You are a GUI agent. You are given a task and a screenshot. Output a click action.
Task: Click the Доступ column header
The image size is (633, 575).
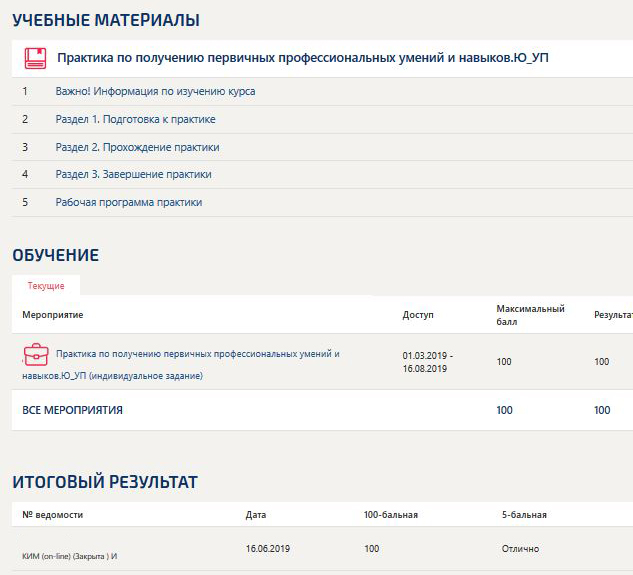pos(418,315)
